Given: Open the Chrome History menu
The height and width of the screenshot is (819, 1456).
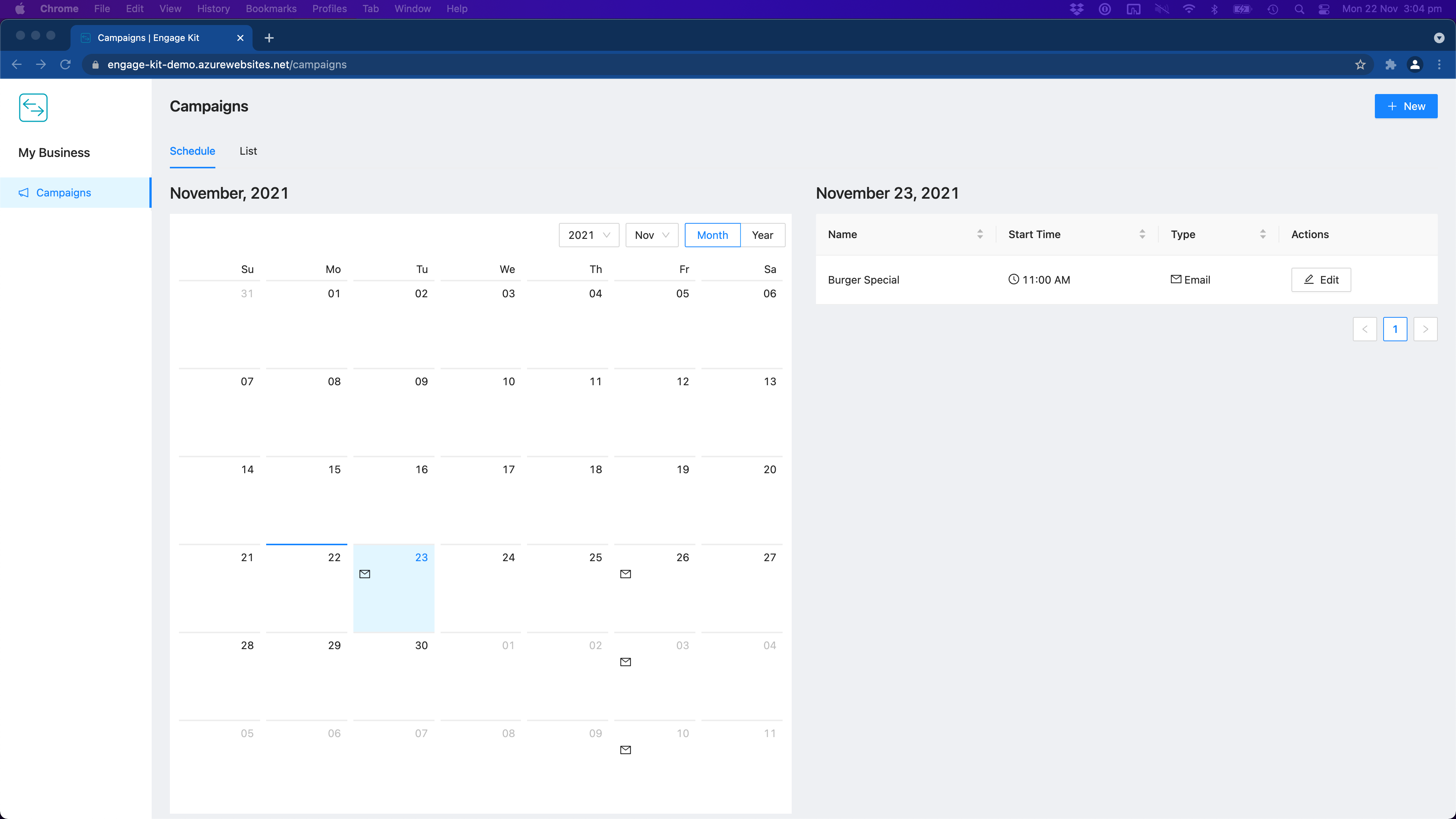Looking at the screenshot, I should point(213,8).
